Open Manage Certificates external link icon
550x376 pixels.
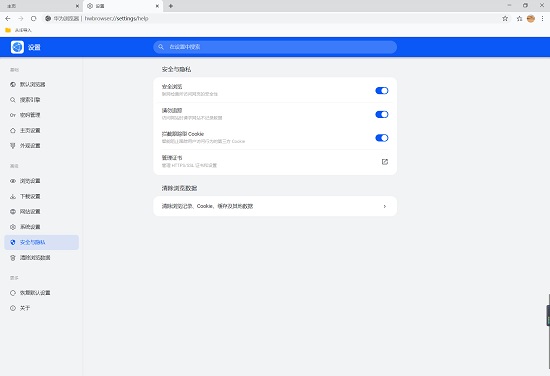click(x=385, y=162)
